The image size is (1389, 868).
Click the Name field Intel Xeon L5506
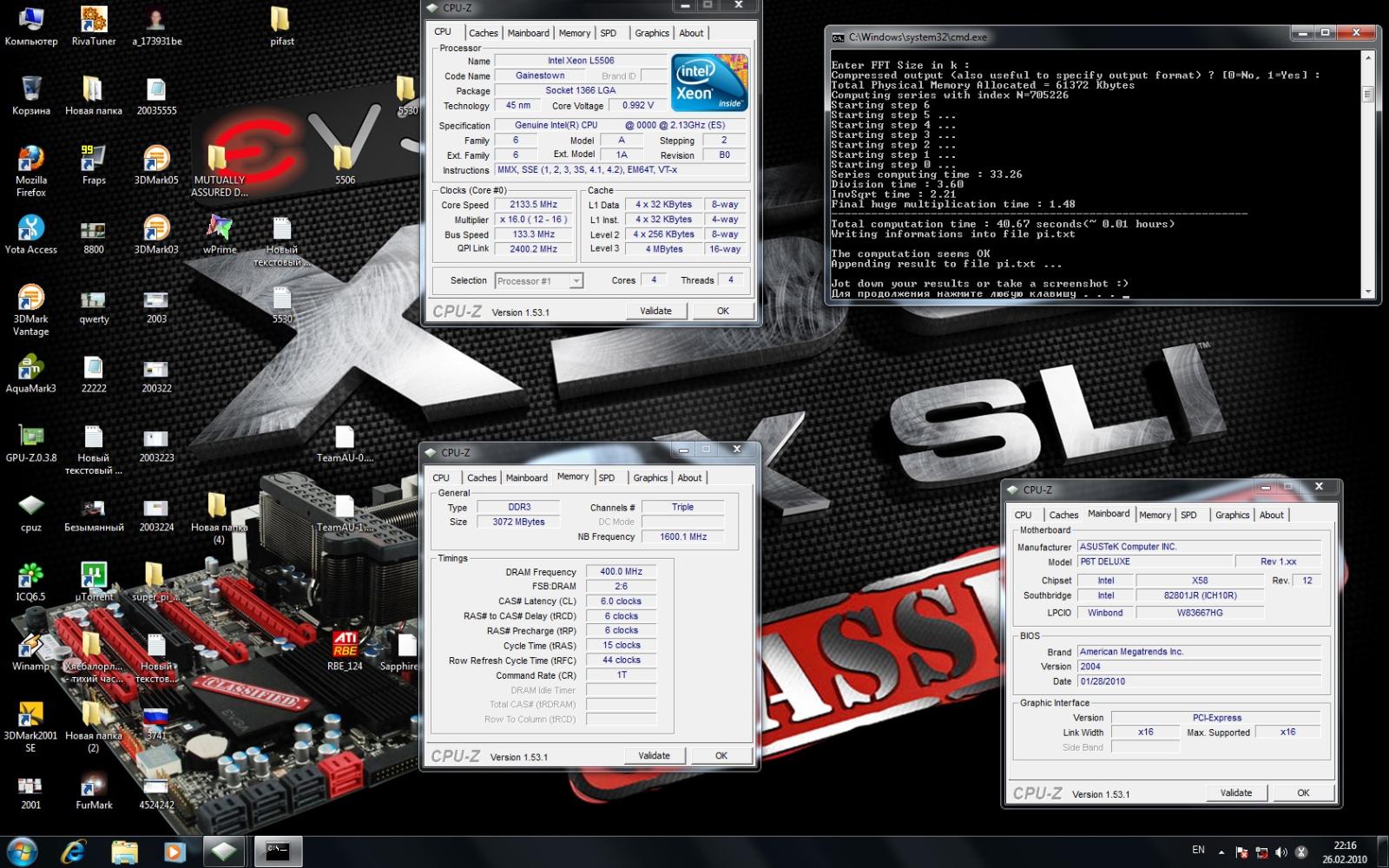[580, 61]
